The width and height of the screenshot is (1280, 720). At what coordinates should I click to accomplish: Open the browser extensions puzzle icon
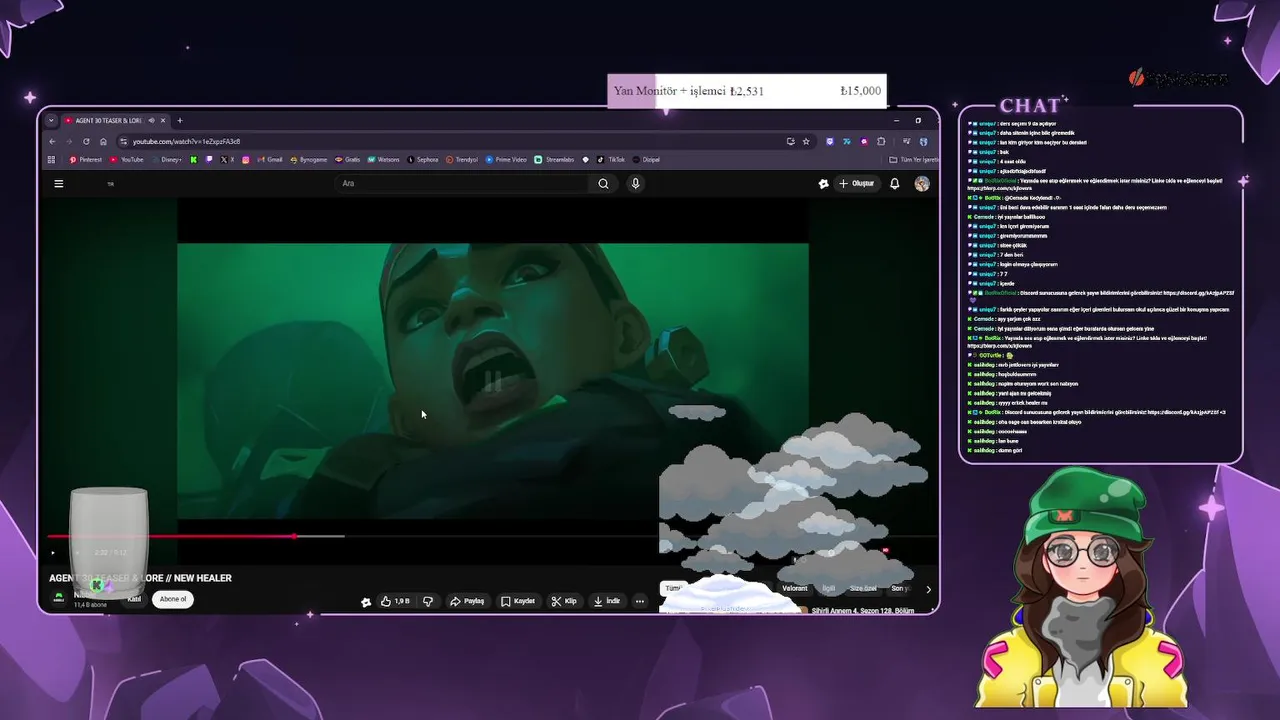pos(881,141)
